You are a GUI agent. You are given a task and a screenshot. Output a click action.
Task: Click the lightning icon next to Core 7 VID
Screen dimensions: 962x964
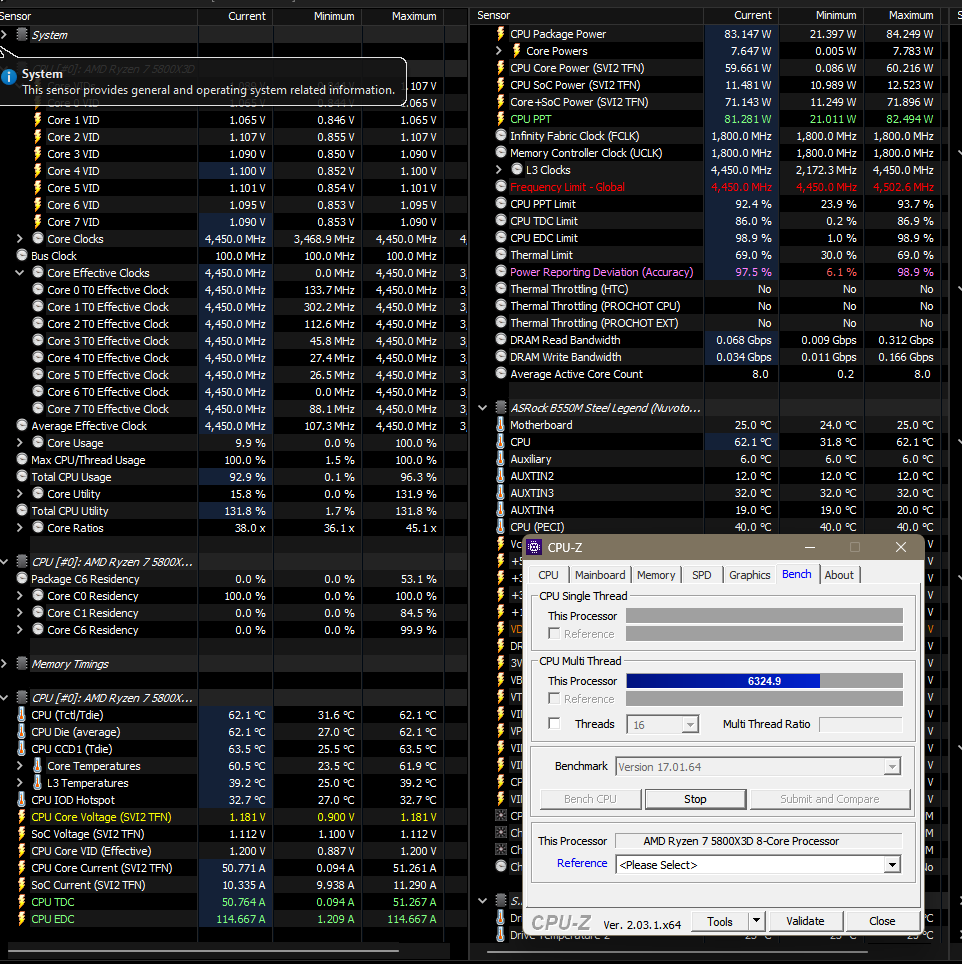click(x=38, y=222)
